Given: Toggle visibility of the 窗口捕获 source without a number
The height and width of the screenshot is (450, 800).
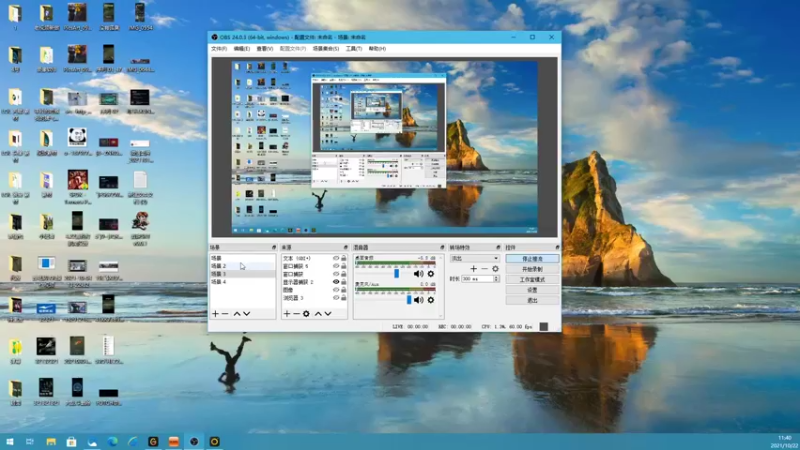Looking at the screenshot, I should (336, 274).
